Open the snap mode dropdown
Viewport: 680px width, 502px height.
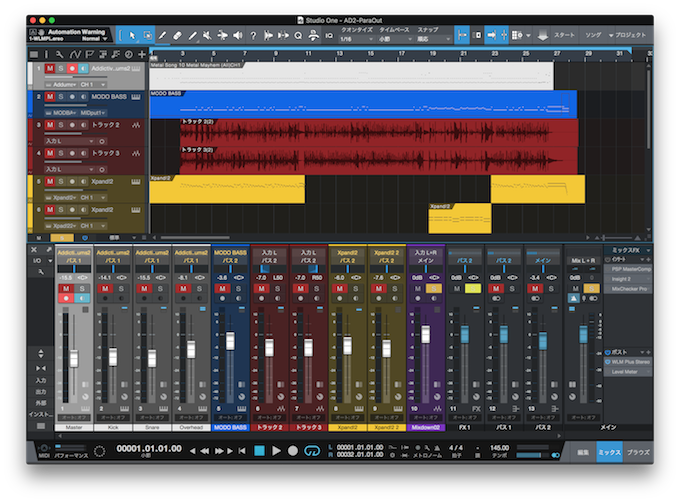pos(433,39)
